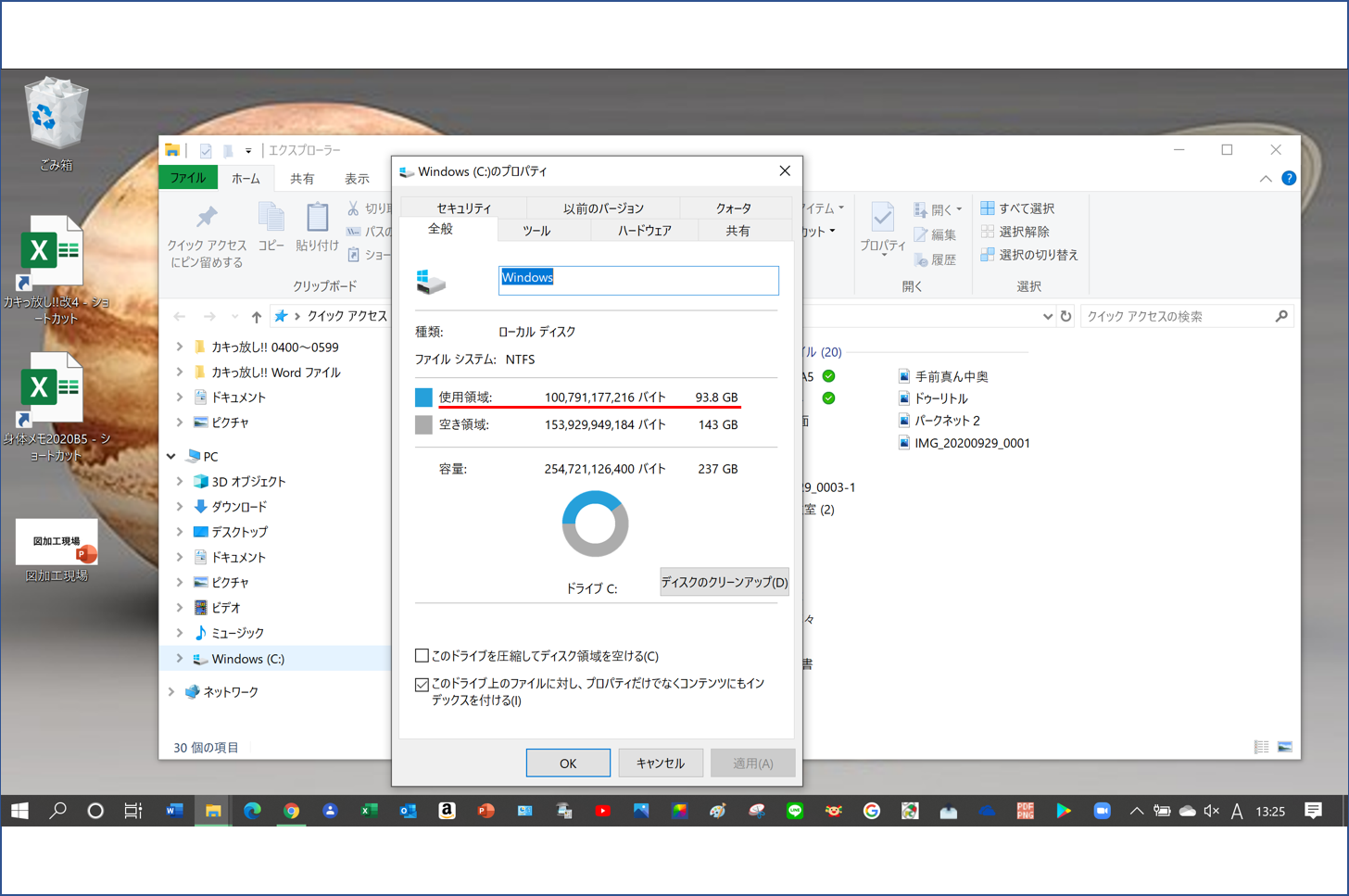Open Amazon from the taskbar
The image size is (1349, 896).
pos(447,811)
